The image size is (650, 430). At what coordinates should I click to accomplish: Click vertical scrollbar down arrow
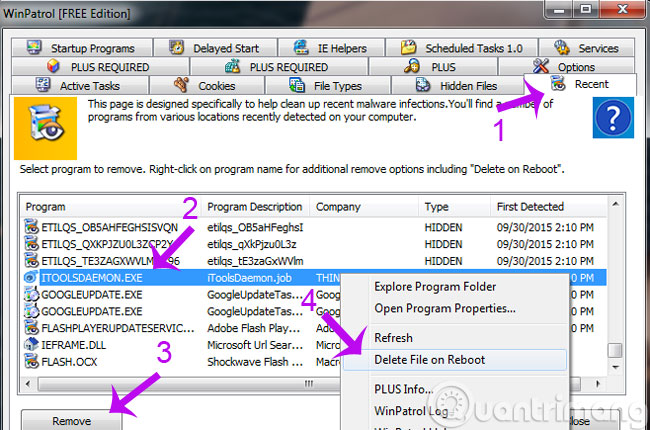point(616,367)
